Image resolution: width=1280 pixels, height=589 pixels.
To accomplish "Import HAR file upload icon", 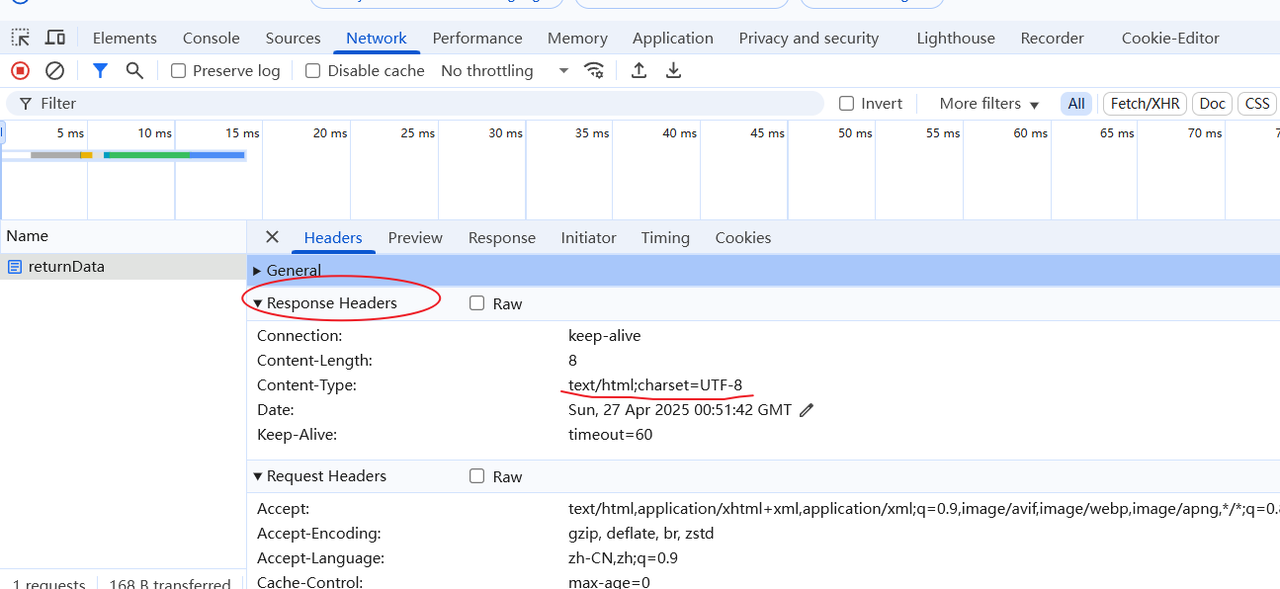I will (x=639, y=70).
